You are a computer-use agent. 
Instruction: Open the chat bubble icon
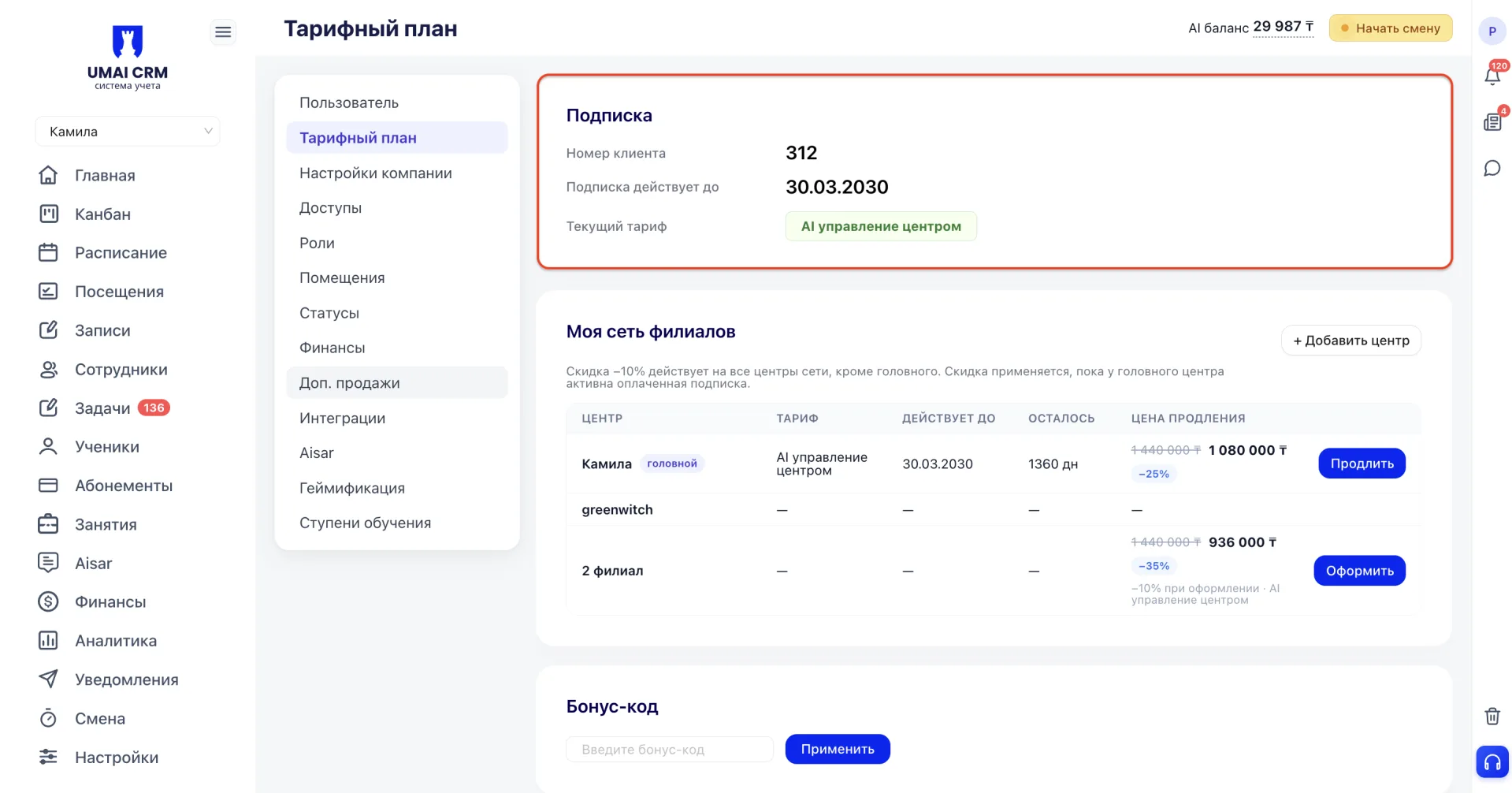click(x=1492, y=168)
